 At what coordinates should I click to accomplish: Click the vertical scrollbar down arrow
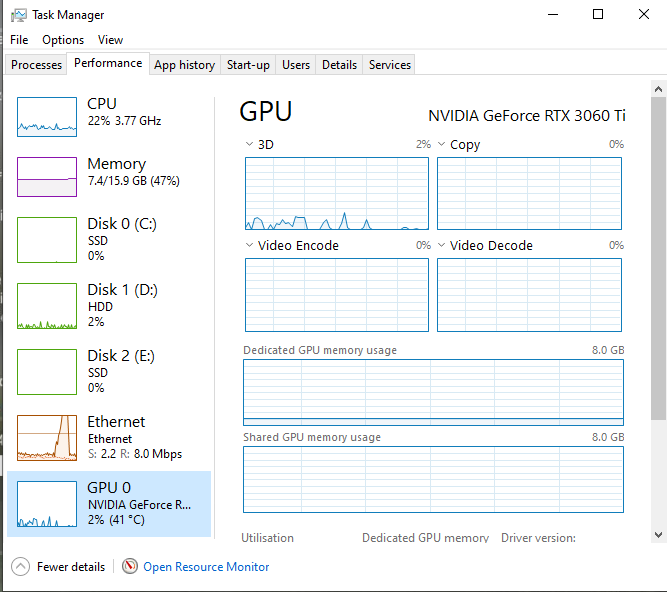[x=658, y=535]
